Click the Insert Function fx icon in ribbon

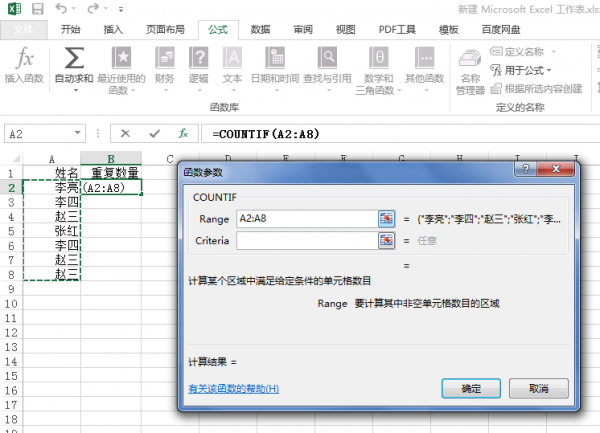click(x=24, y=58)
